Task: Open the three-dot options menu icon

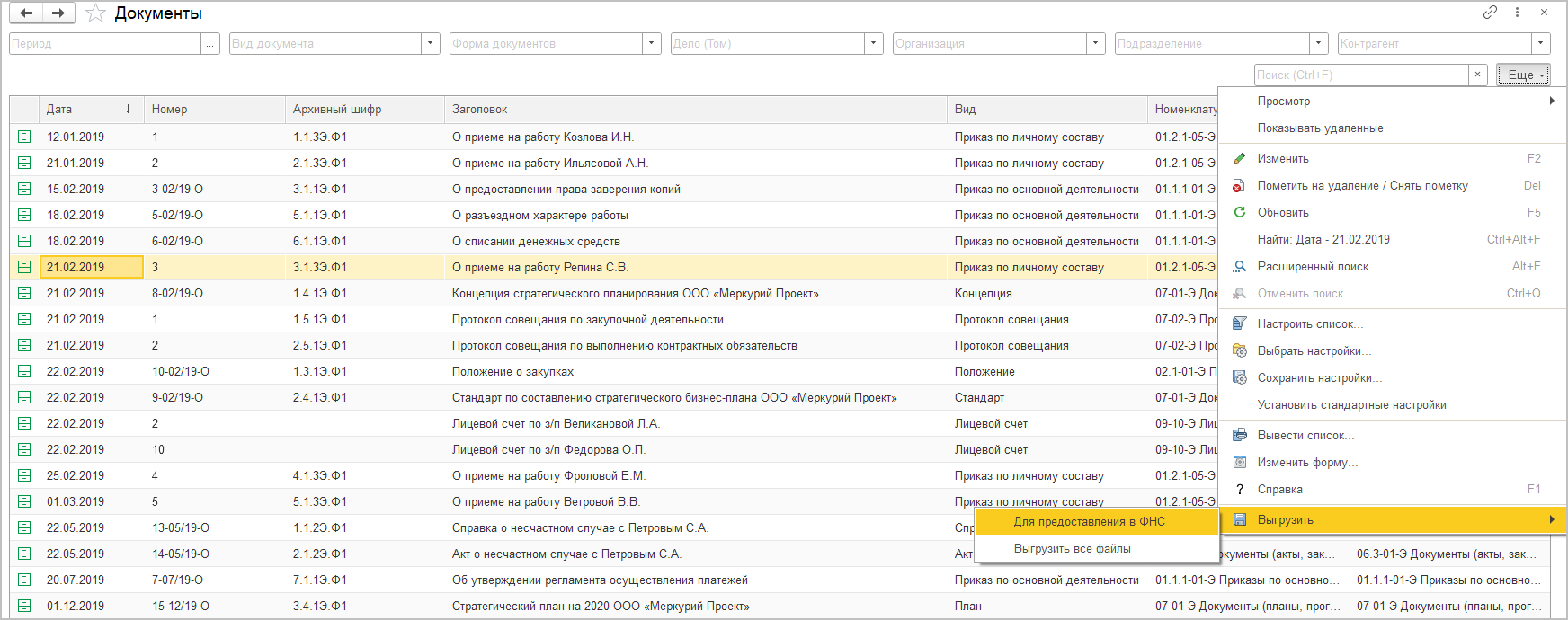Action: [x=1517, y=13]
